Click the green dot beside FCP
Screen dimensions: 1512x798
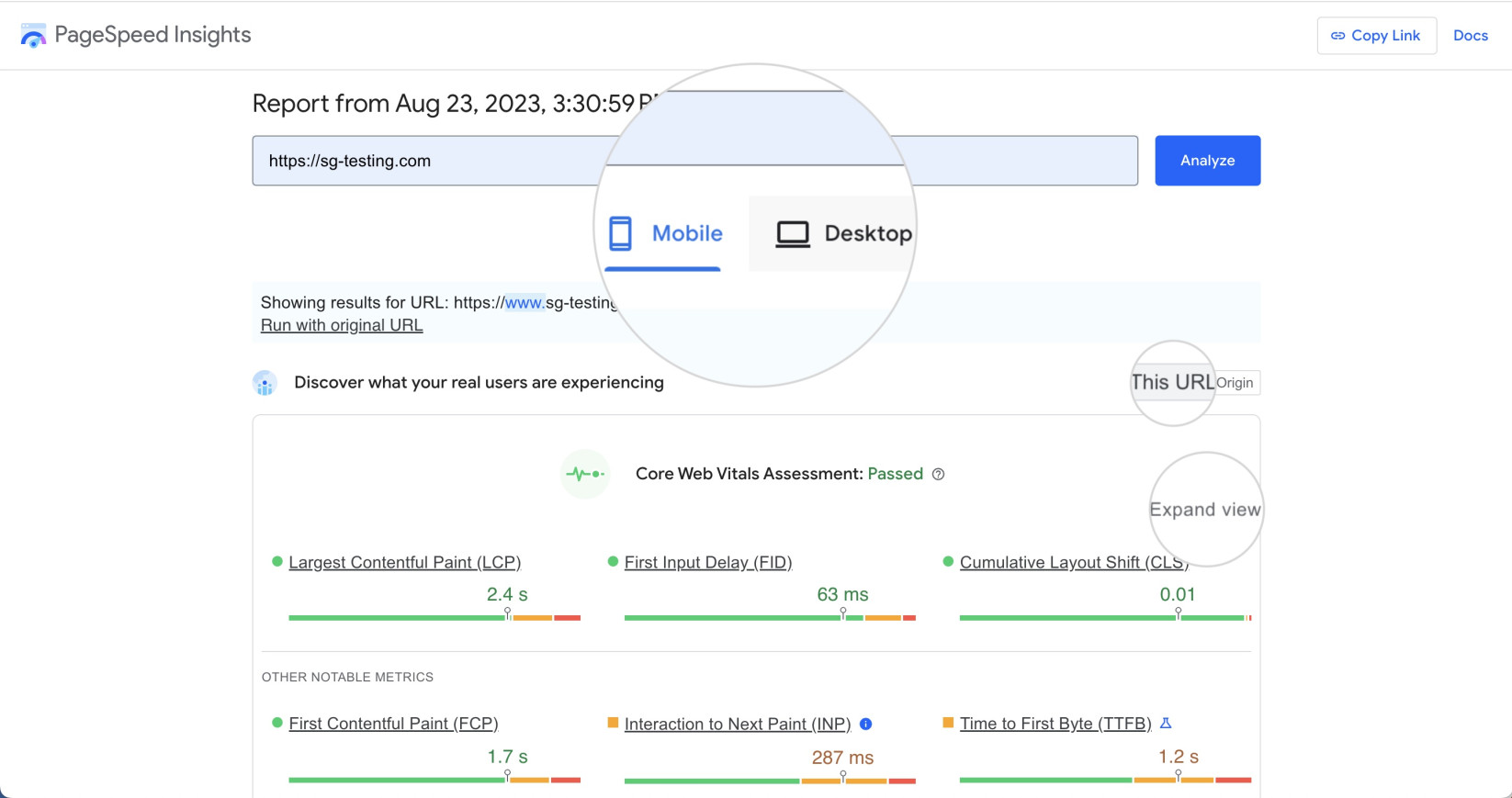pyautogui.click(x=276, y=723)
